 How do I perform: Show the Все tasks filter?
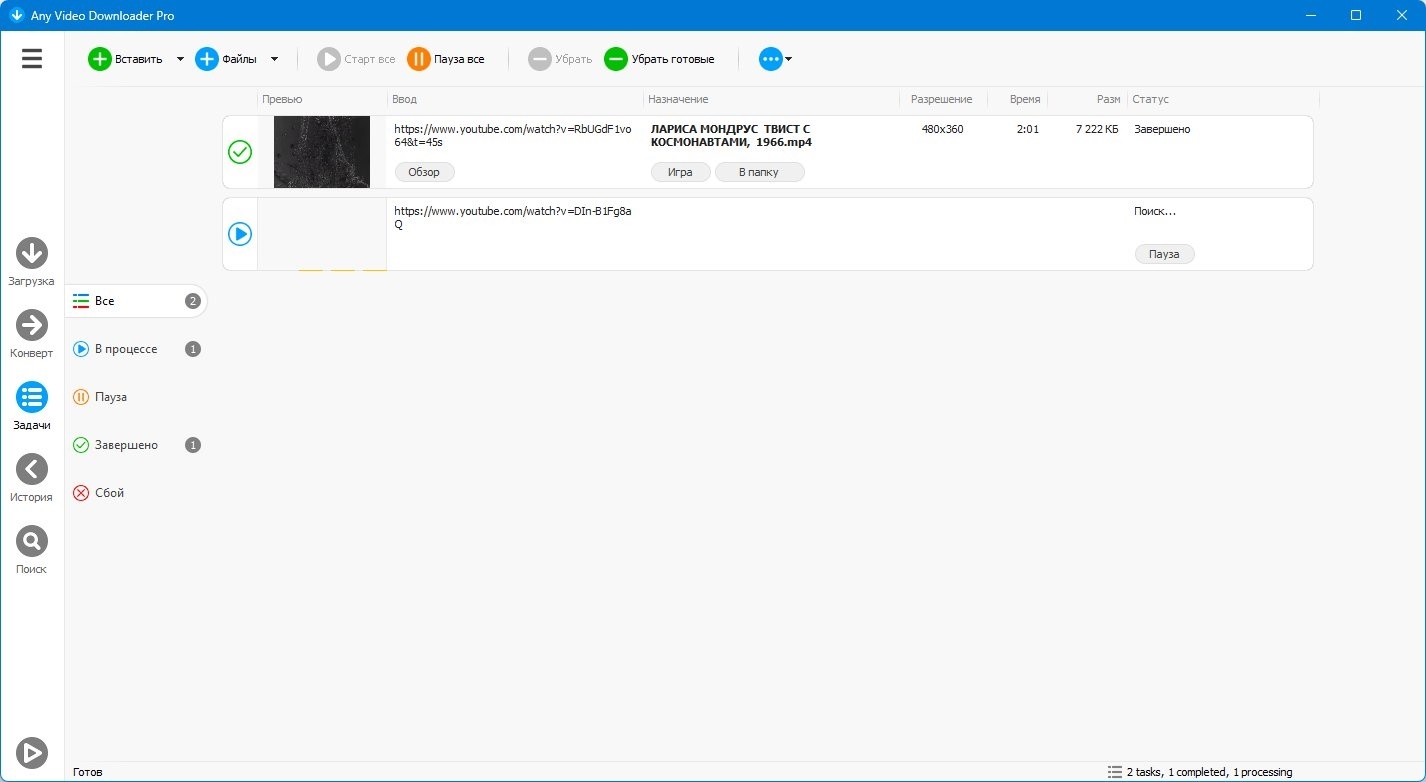click(136, 301)
